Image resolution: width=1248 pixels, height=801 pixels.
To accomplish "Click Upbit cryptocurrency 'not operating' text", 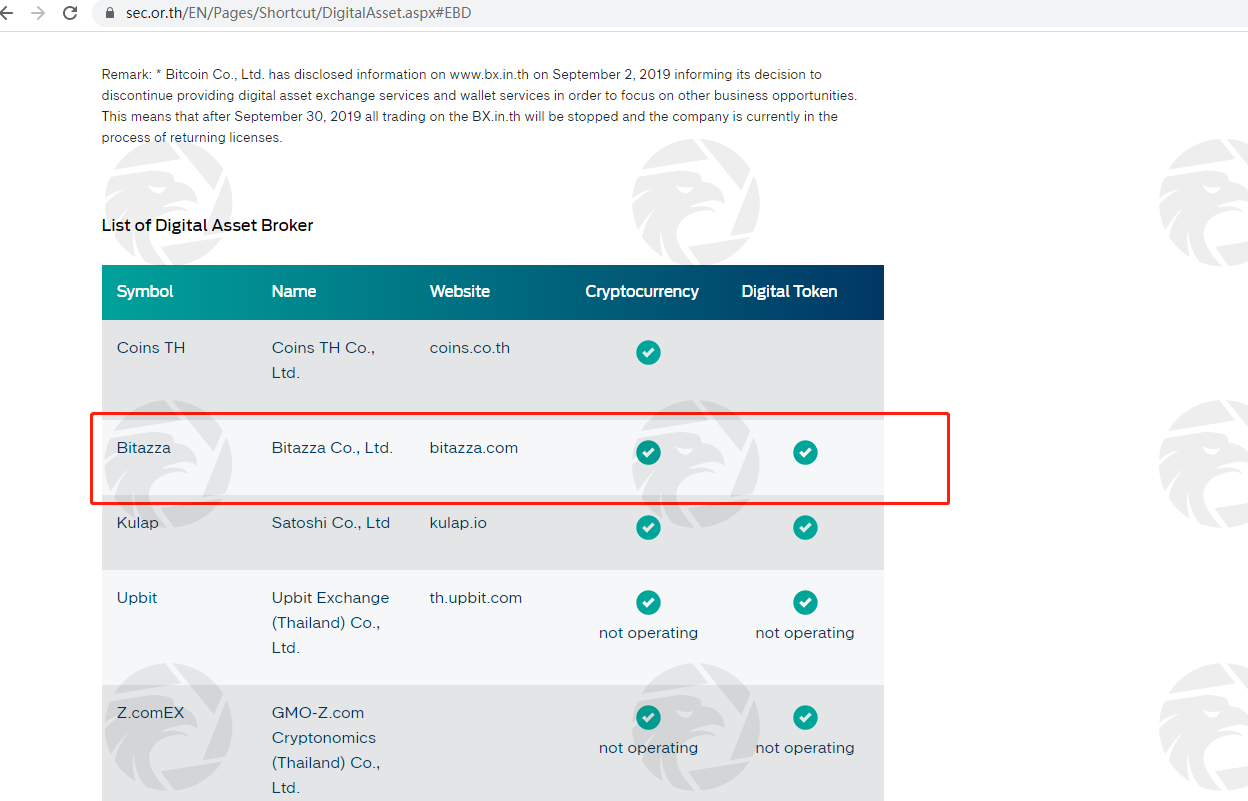I will click(x=648, y=633).
